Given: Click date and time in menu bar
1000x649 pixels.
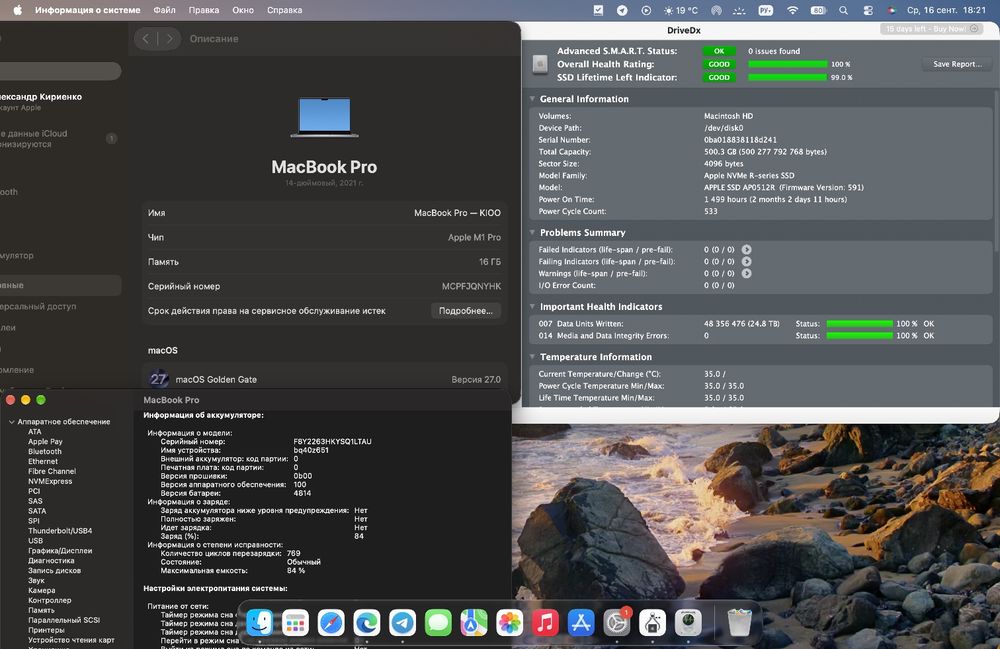Looking at the screenshot, I should (946, 10).
